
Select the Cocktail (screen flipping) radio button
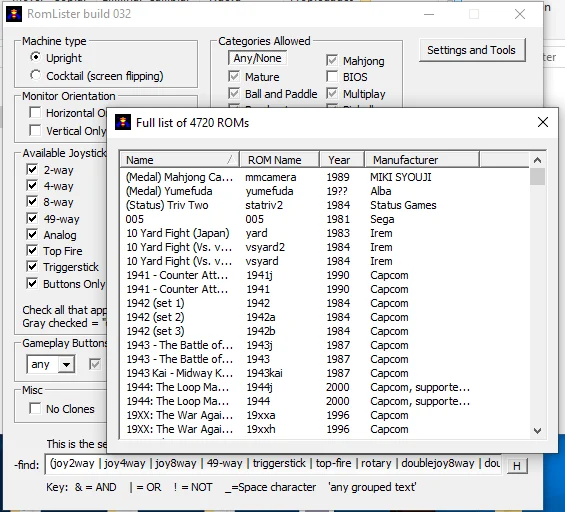(35, 76)
